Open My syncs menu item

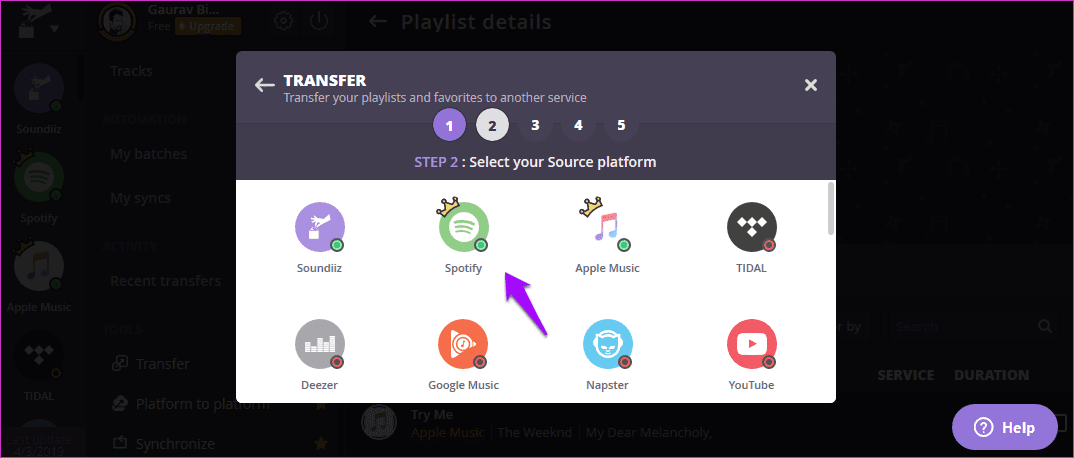click(140, 199)
